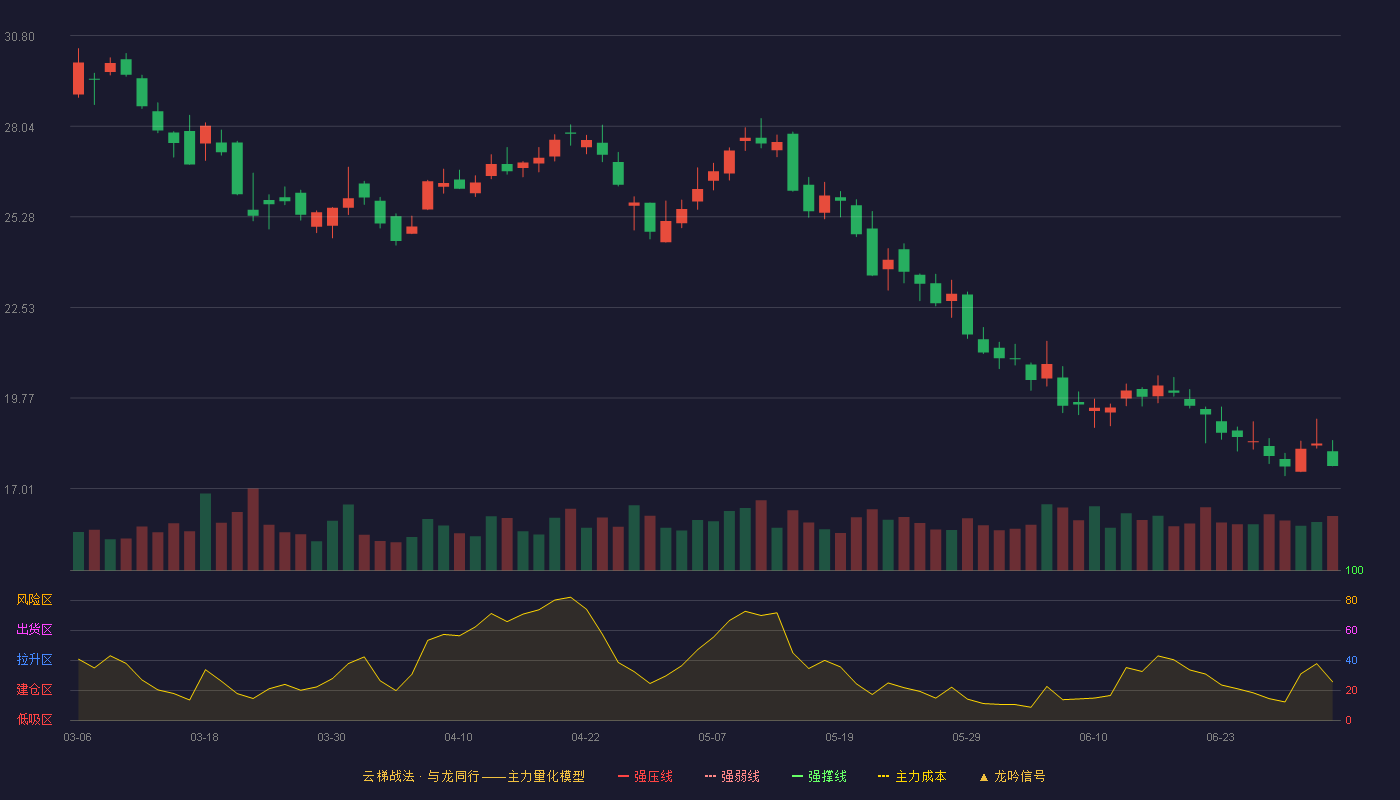The image size is (1400, 800).
Task: Click the 拉升区 zone label
Action: [34, 660]
